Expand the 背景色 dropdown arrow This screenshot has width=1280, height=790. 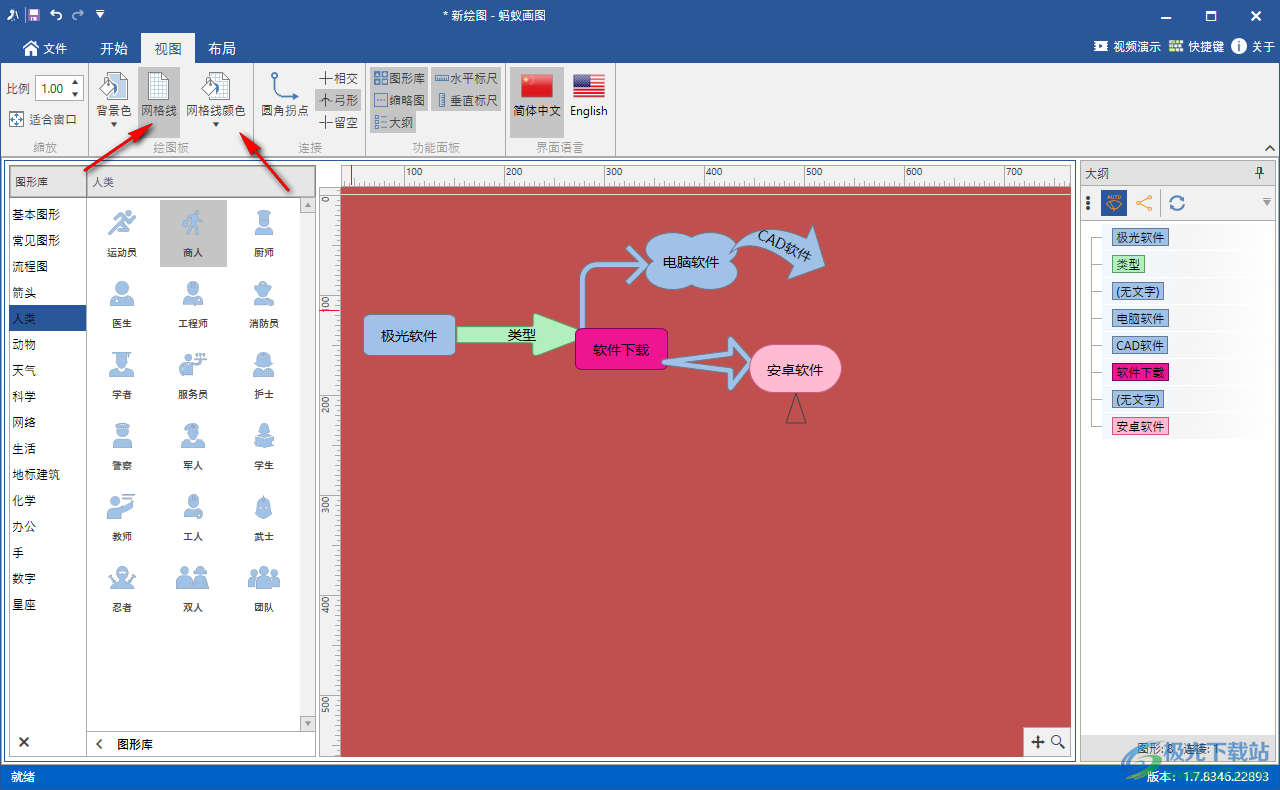coord(113,125)
